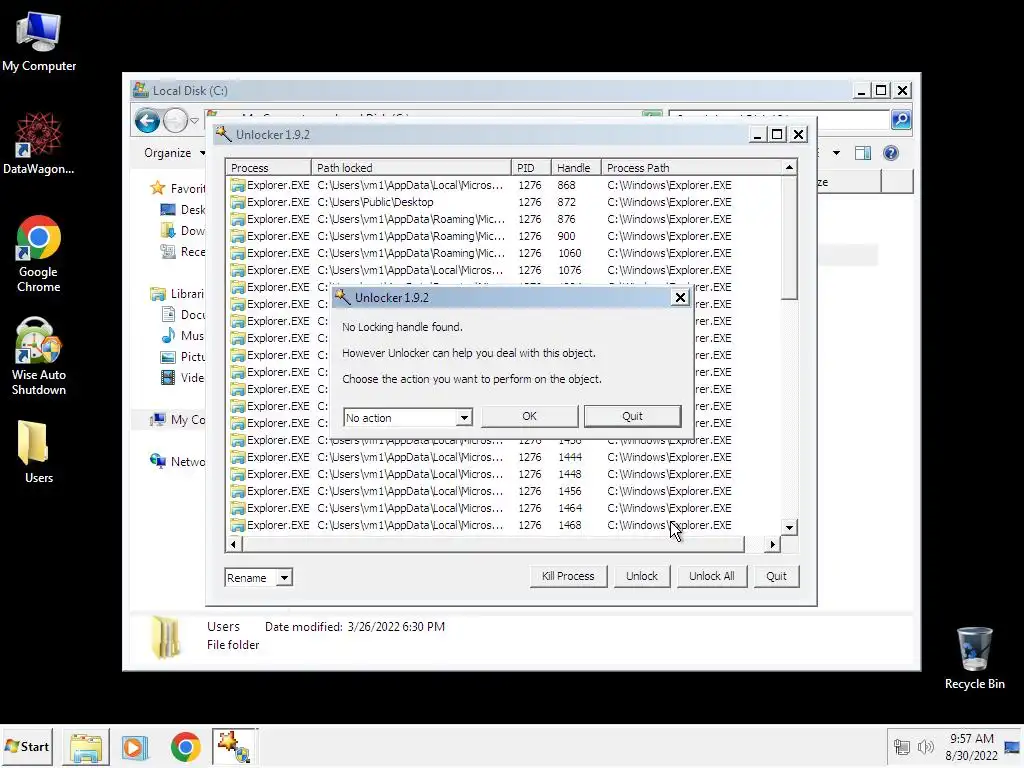1024x768 pixels.
Task: Select Documents library in sidebar
Action: (x=183, y=315)
